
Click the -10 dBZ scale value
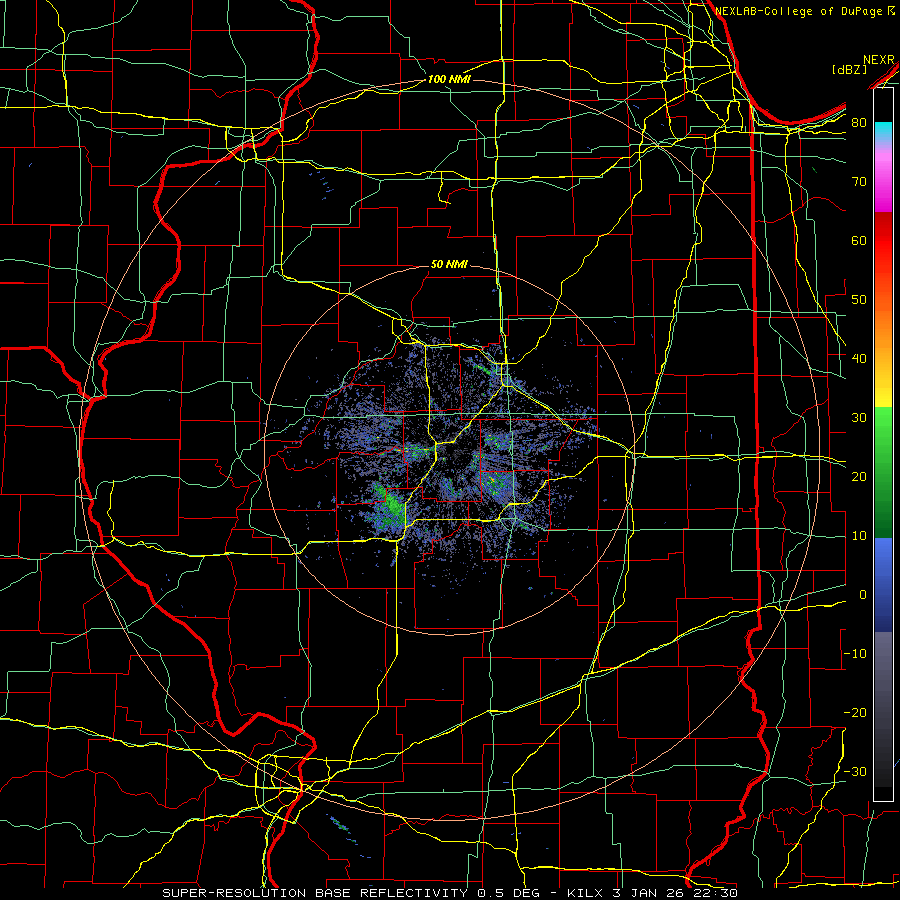point(855,653)
